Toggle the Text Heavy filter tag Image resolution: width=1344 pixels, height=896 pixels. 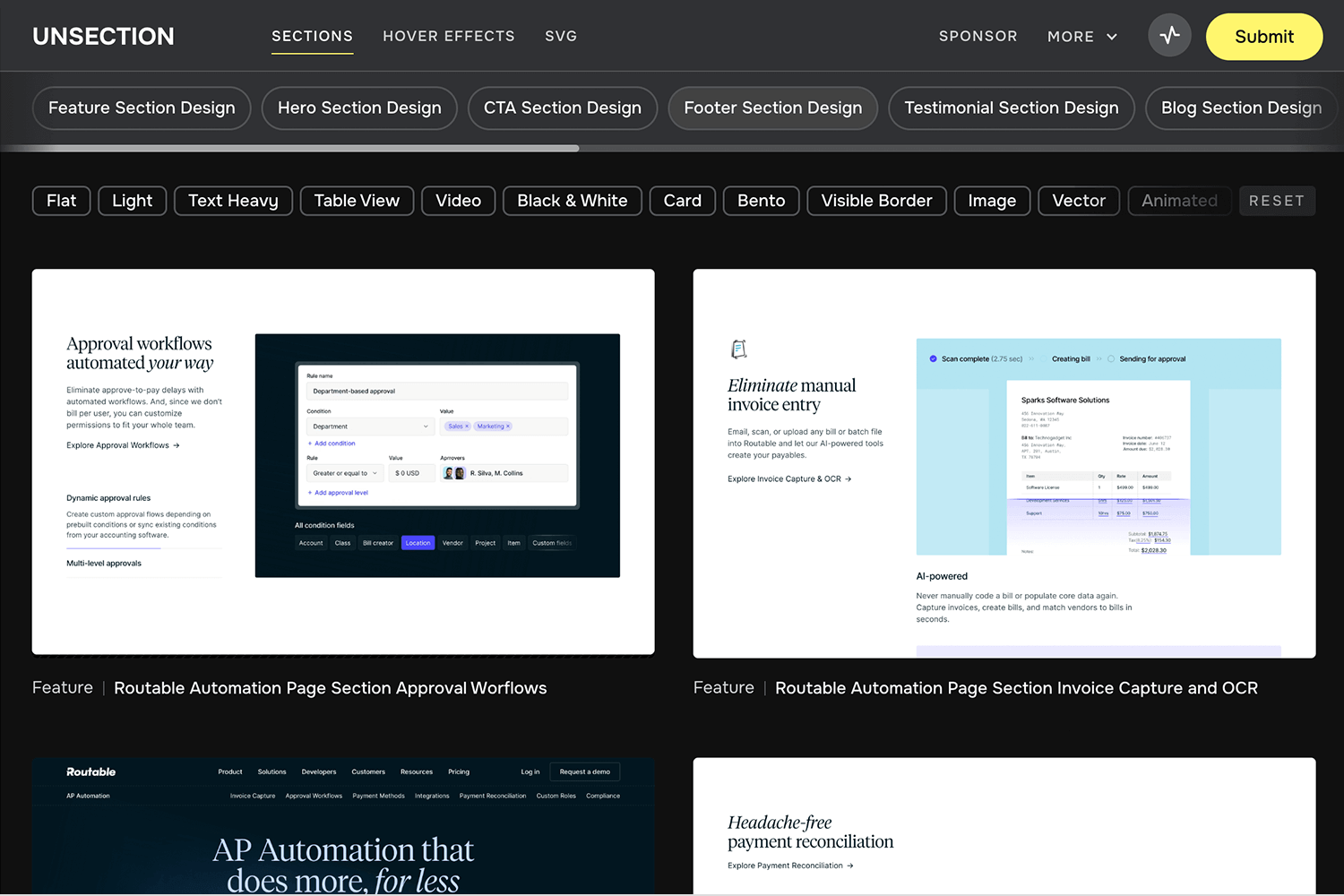point(233,201)
